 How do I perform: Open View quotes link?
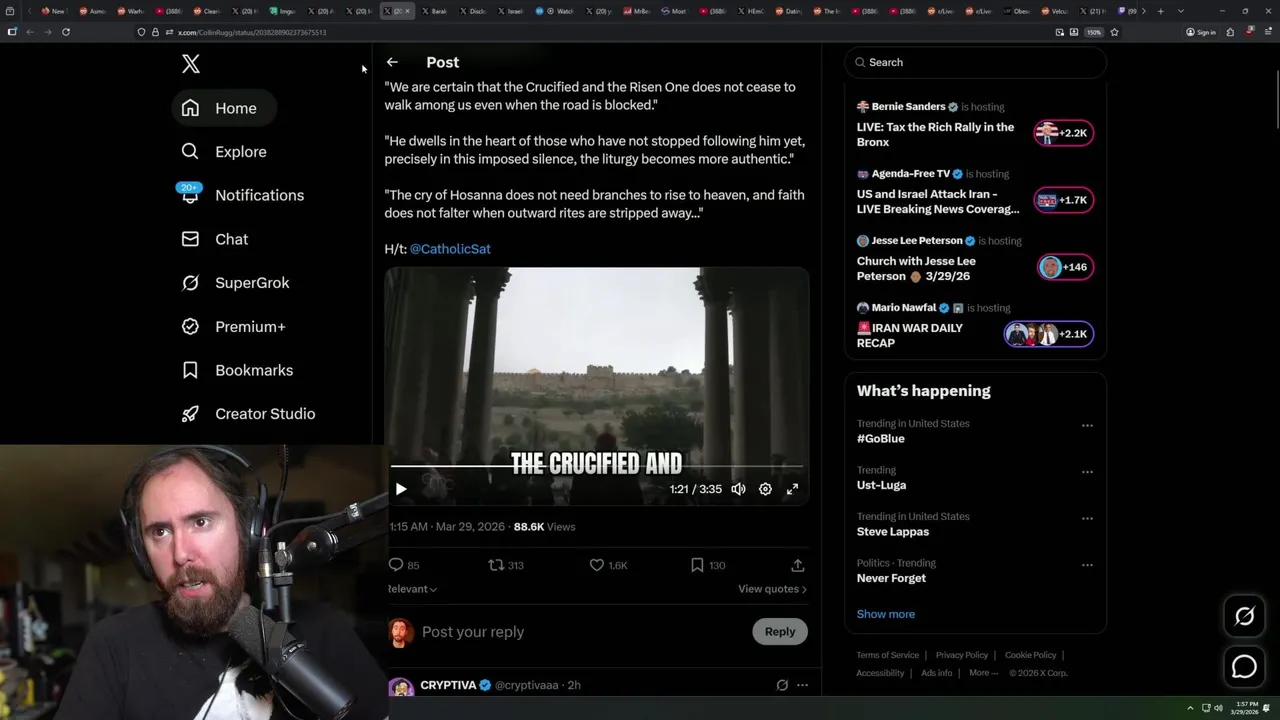point(772,589)
